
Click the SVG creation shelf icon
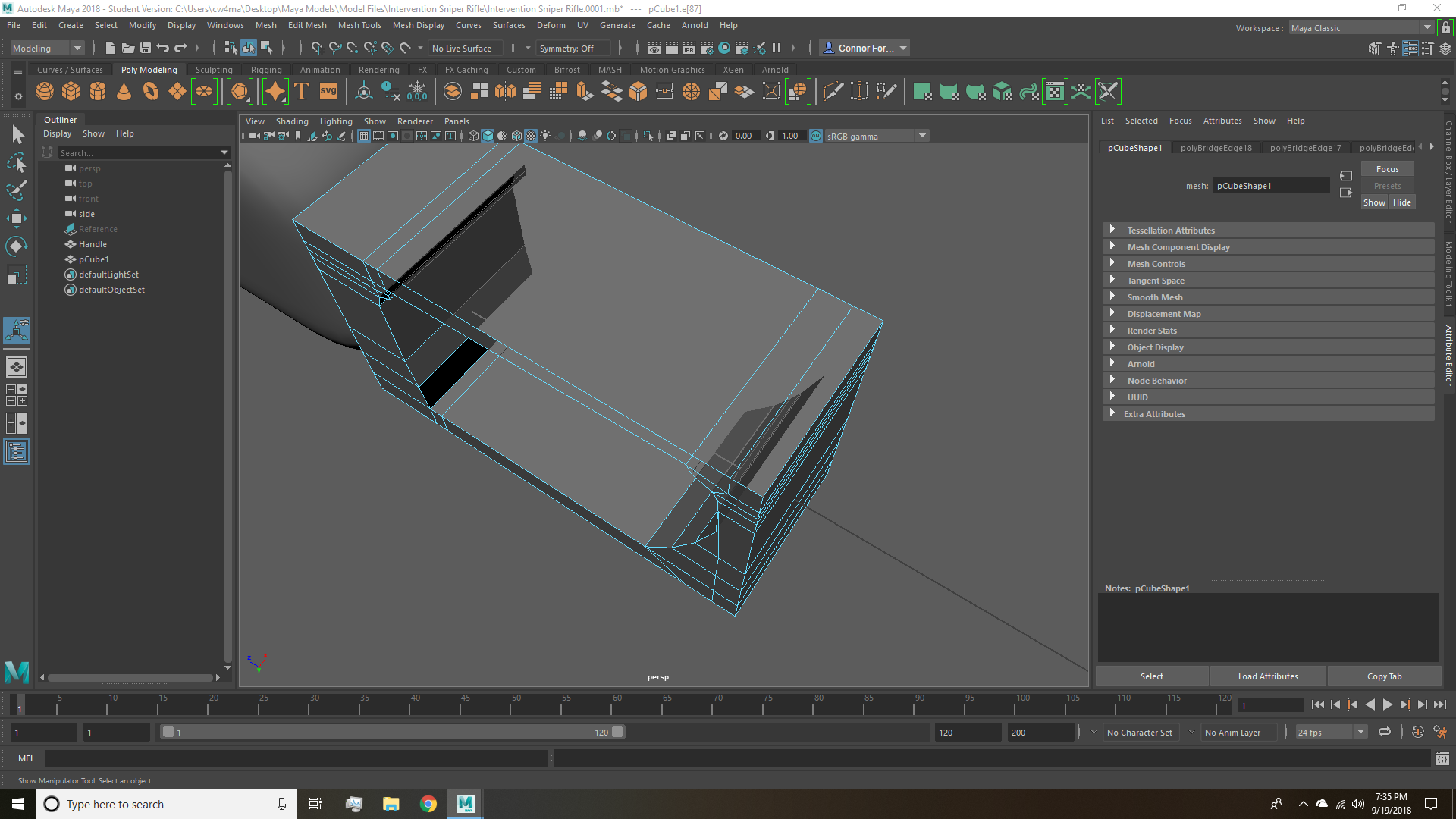coord(328,91)
